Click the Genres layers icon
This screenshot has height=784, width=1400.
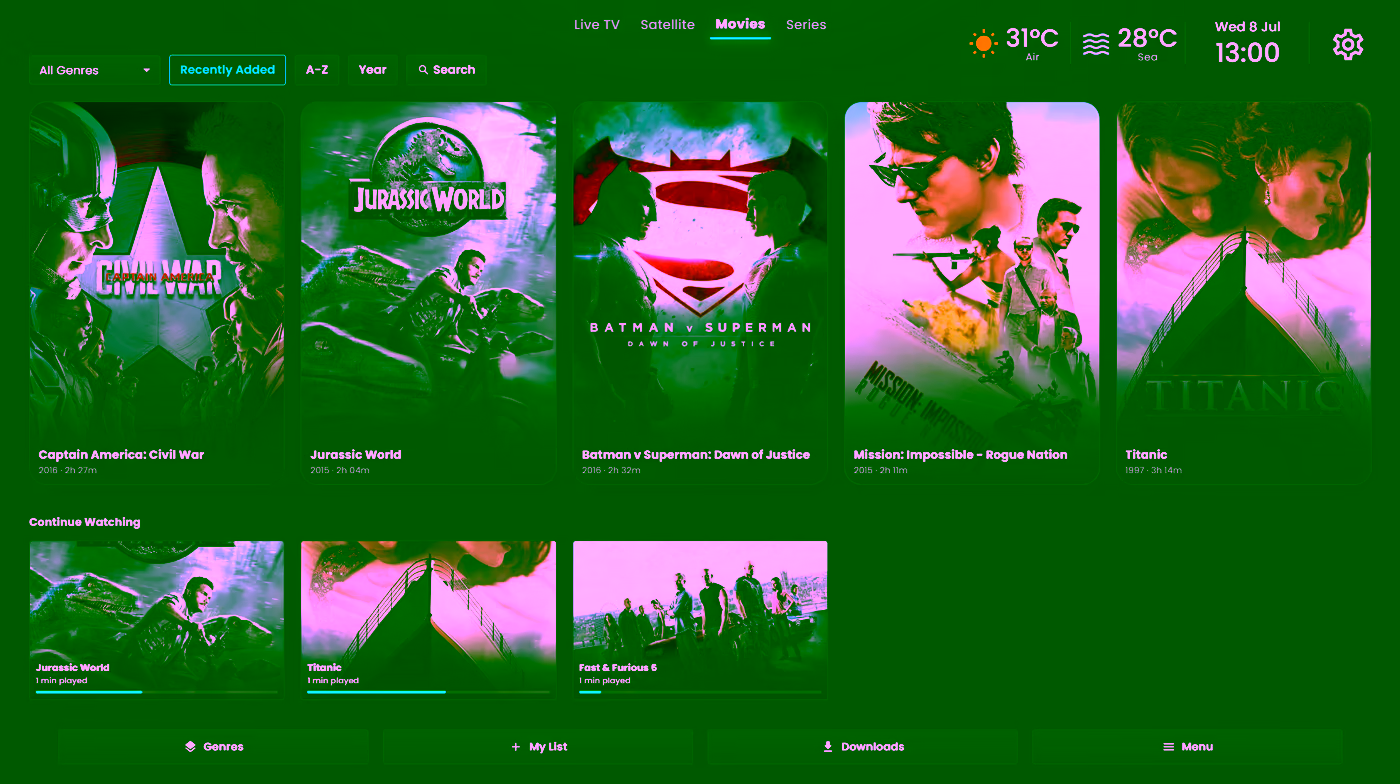pos(190,747)
